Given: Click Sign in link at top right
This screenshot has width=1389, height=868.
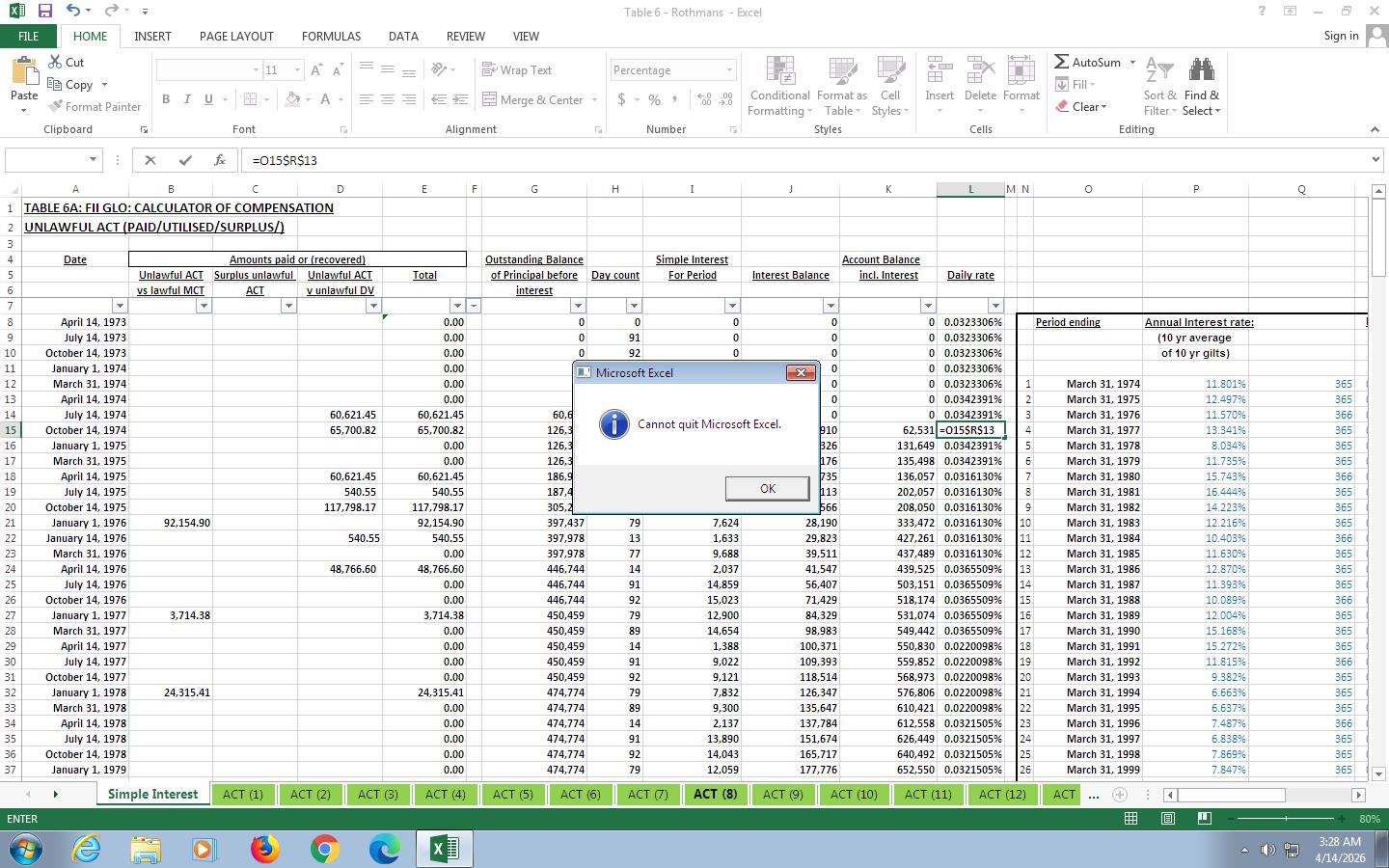Looking at the screenshot, I should click(1341, 36).
